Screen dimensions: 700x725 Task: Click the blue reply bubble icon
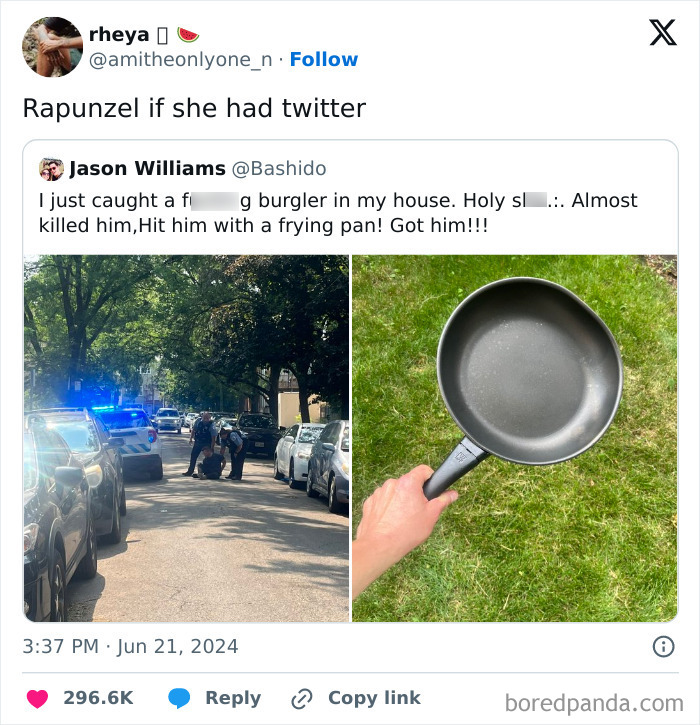coord(179,698)
